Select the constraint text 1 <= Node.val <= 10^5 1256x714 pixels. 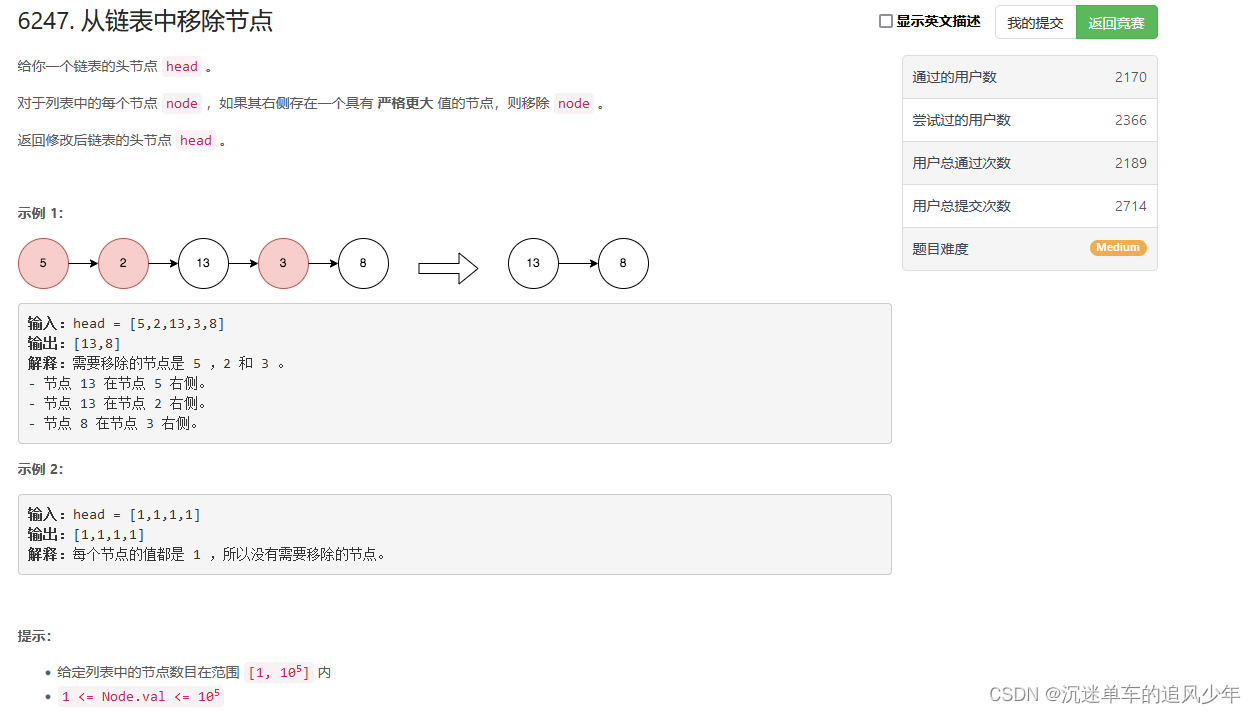tap(140, 696)
